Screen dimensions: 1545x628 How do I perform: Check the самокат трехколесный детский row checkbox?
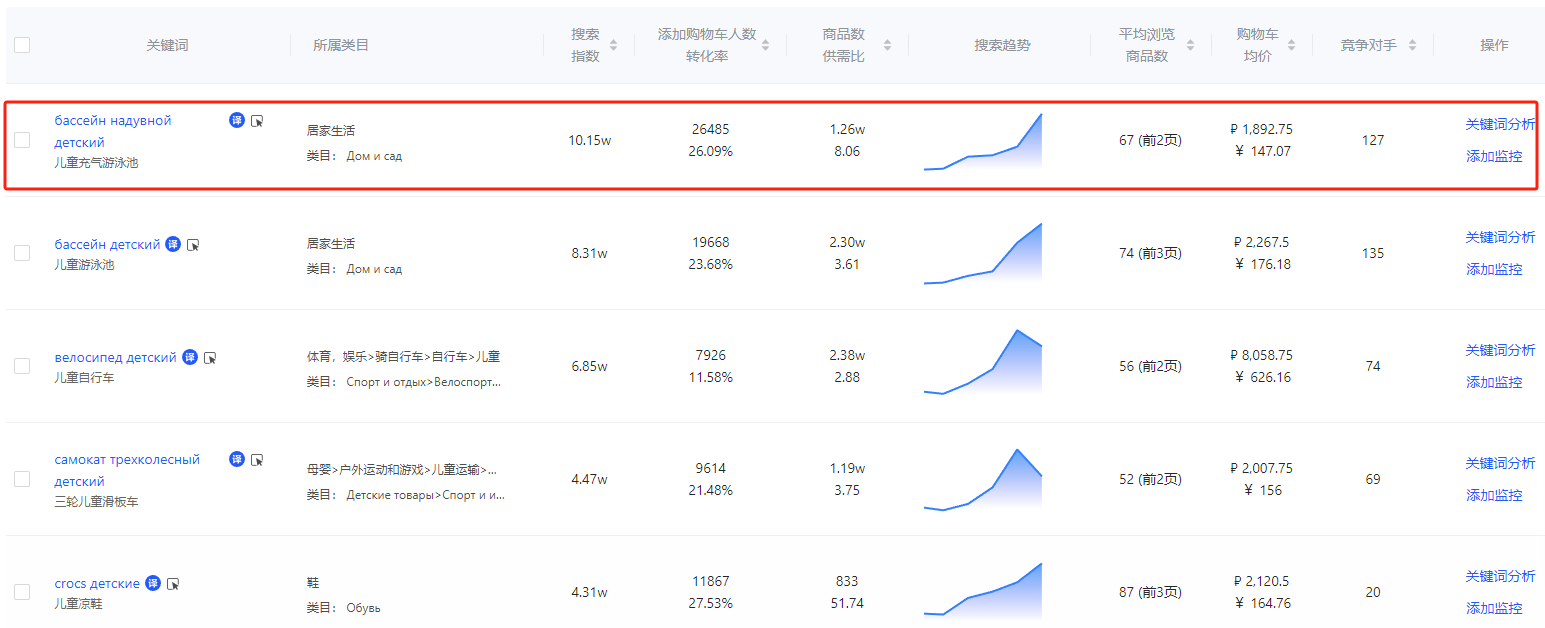[x=22, y=479]
